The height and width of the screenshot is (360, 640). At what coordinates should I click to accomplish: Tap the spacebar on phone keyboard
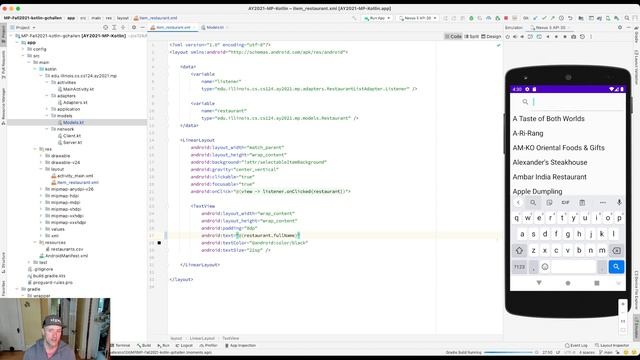(x=574, y=267)
